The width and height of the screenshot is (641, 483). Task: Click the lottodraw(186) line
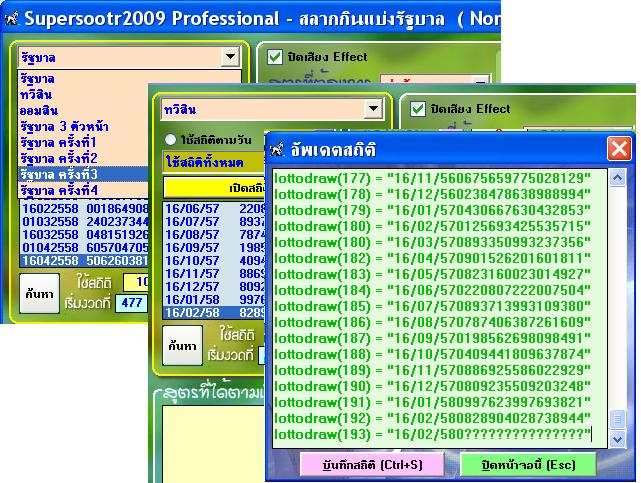click(432, 322)
